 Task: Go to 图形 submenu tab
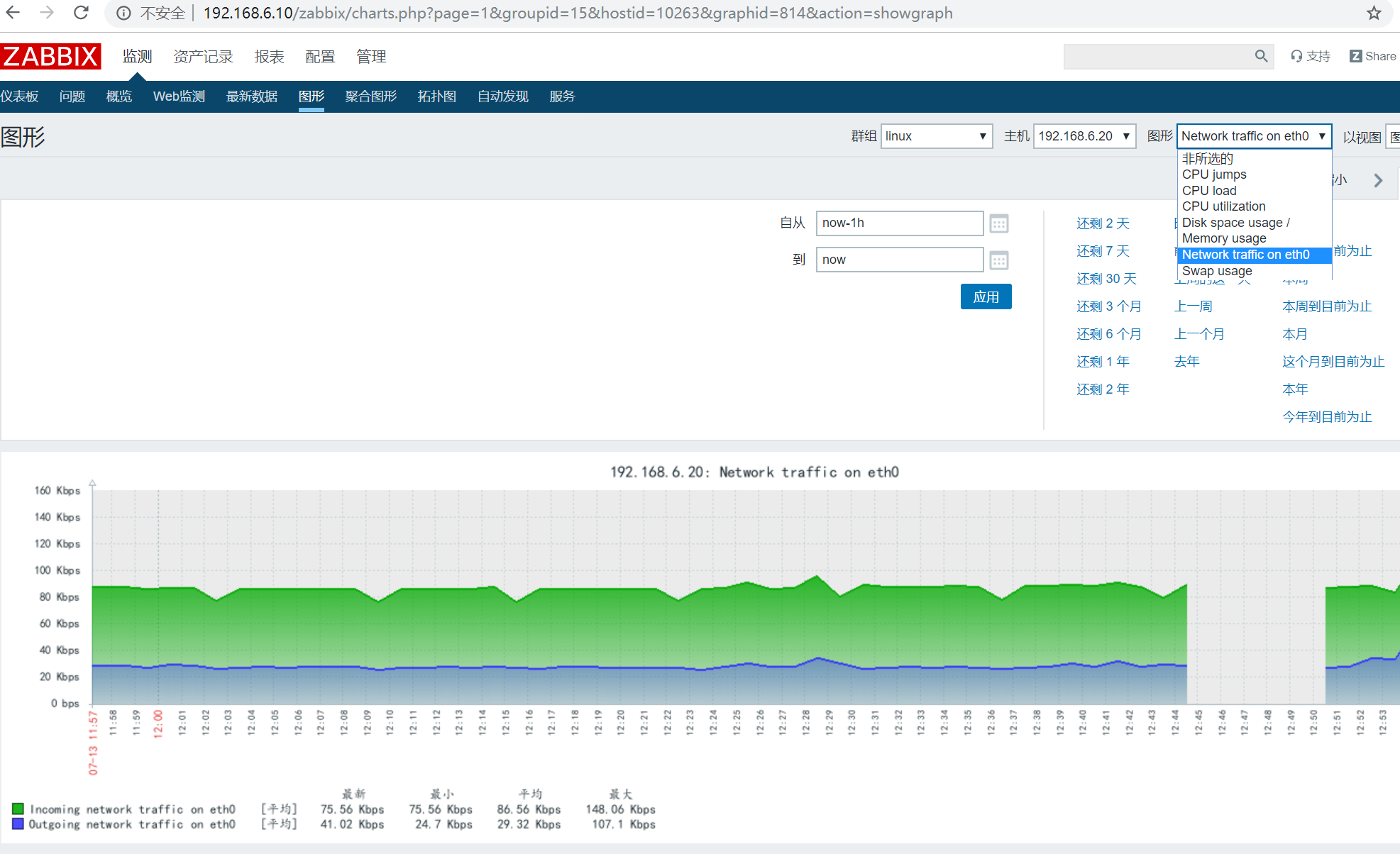312,96
